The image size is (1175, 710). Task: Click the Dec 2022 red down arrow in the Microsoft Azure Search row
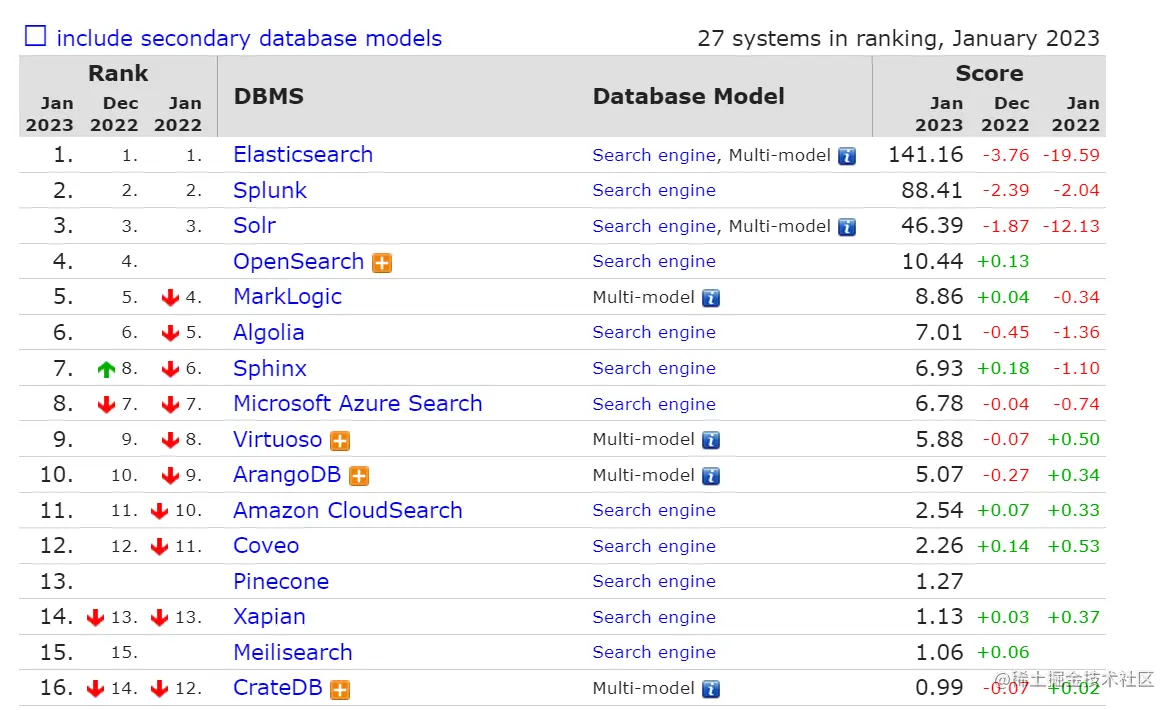click(106, 405)
